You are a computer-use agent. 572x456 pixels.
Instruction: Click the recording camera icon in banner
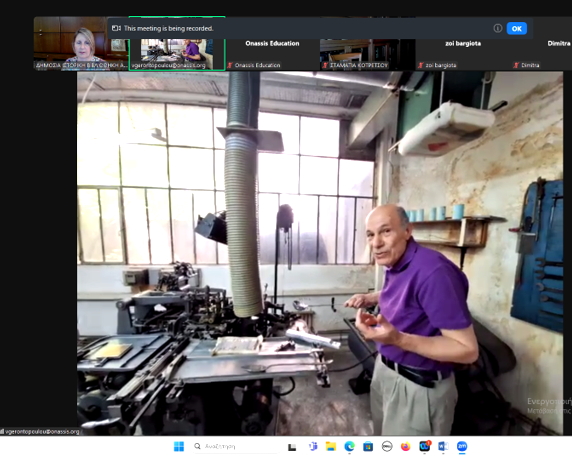click(x=116, y=28)
